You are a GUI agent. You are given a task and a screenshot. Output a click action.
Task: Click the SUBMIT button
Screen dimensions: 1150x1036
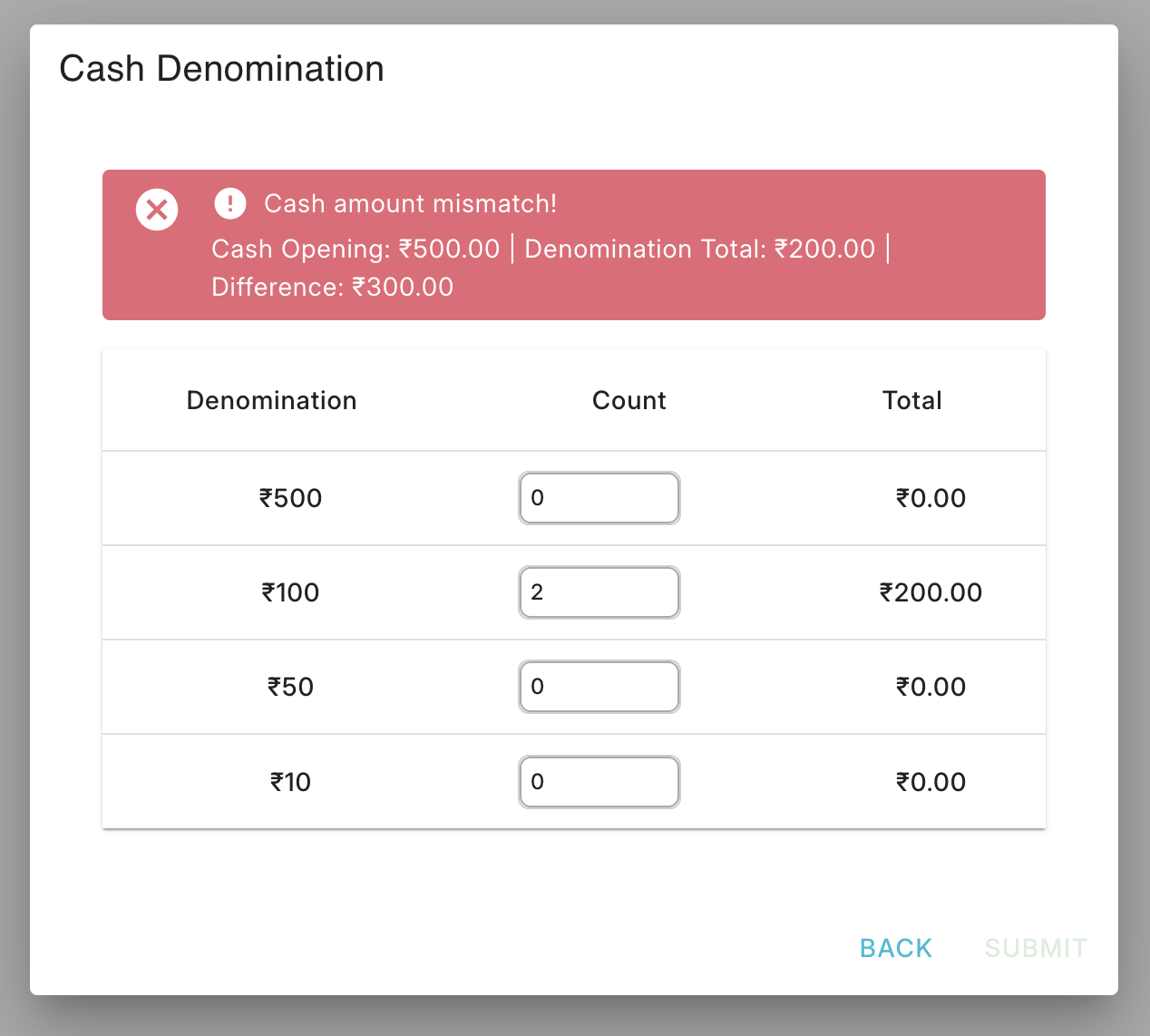pos(1036,948)
